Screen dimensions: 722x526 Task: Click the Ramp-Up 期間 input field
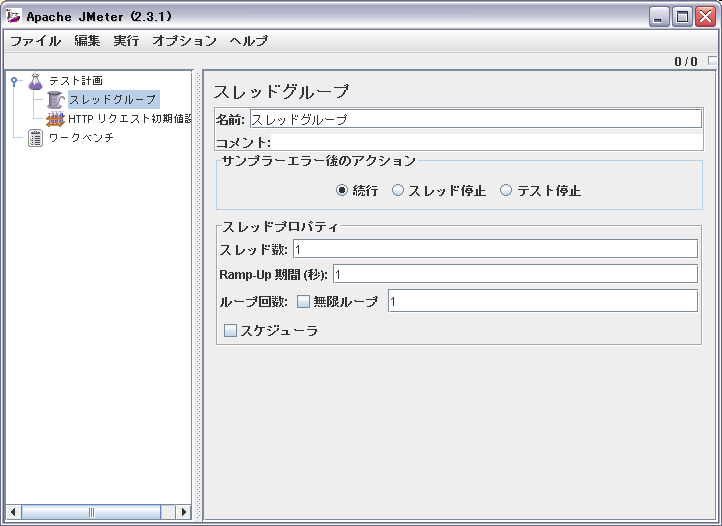(x=514, y=274)
